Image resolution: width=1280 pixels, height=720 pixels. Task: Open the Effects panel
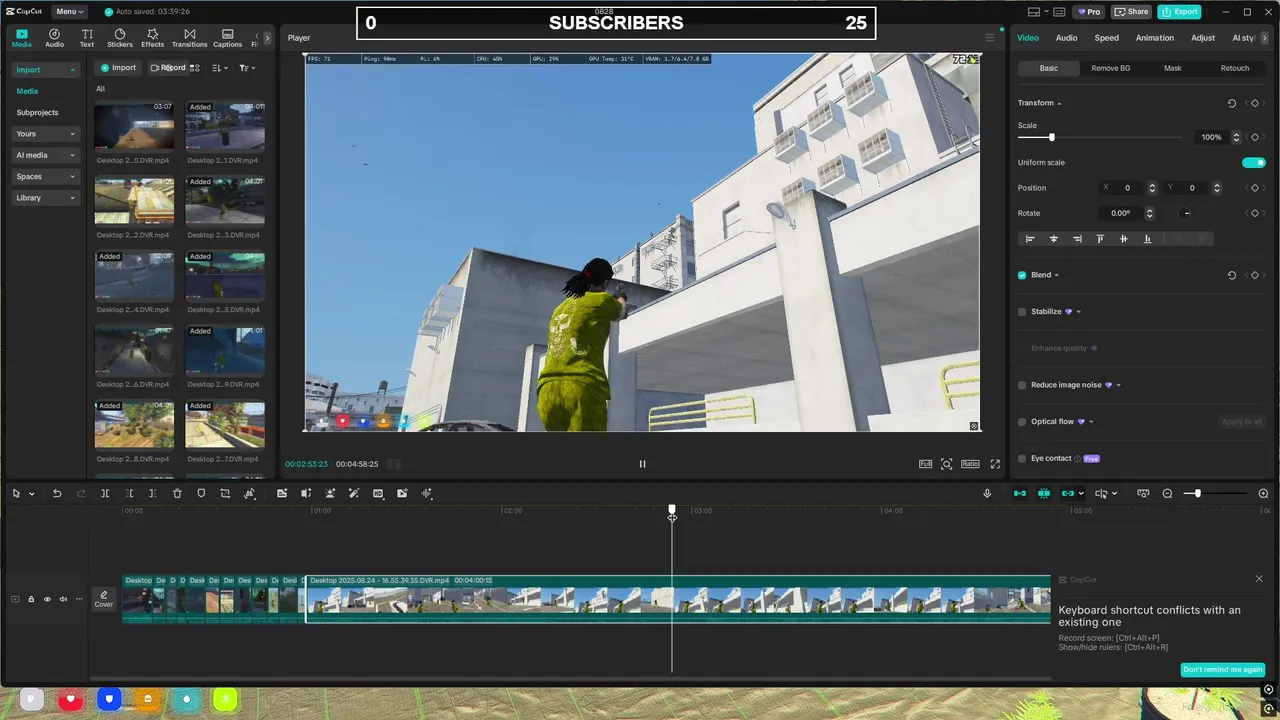coord(152,38)
